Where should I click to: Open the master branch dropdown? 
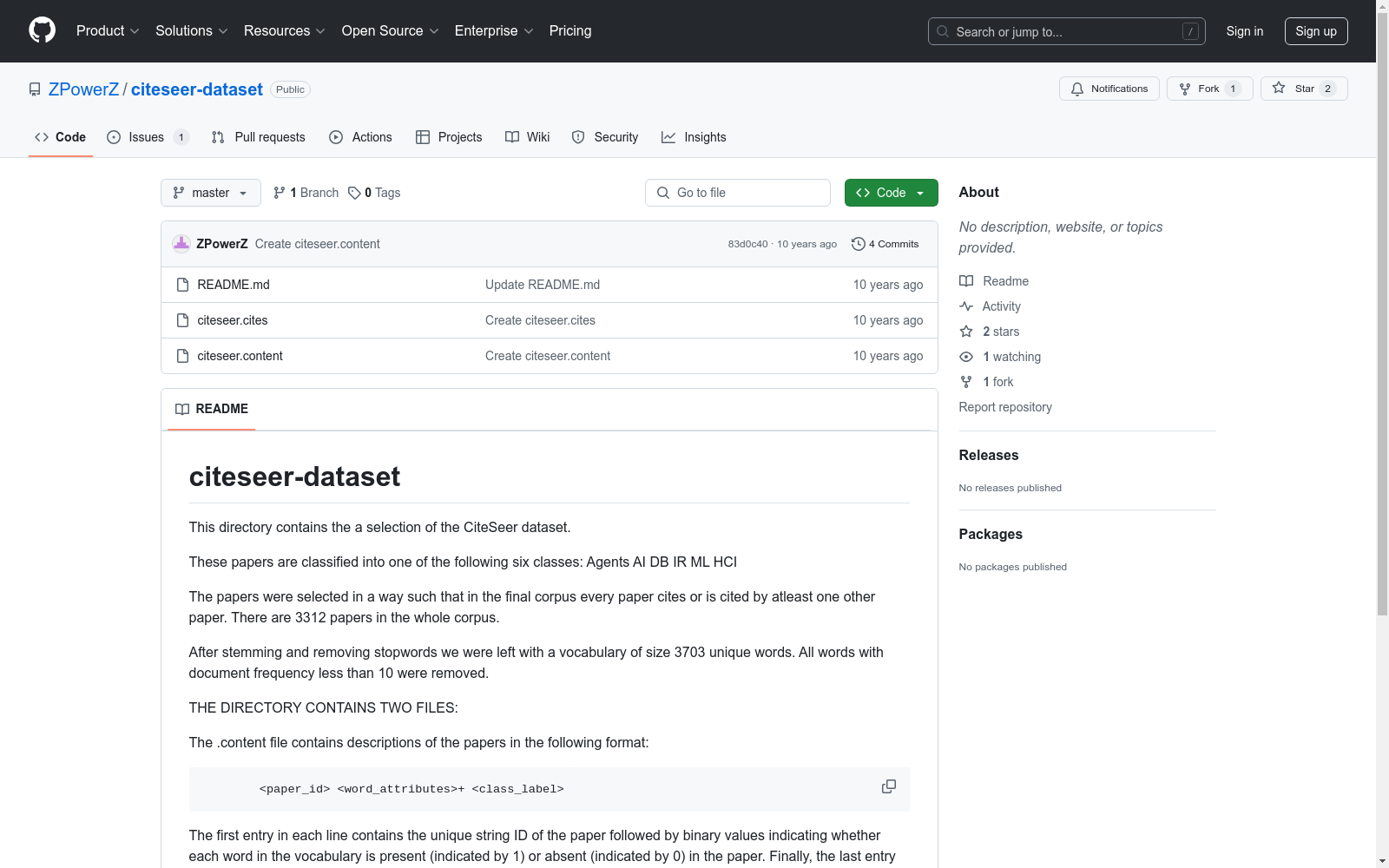click(211, 193)
